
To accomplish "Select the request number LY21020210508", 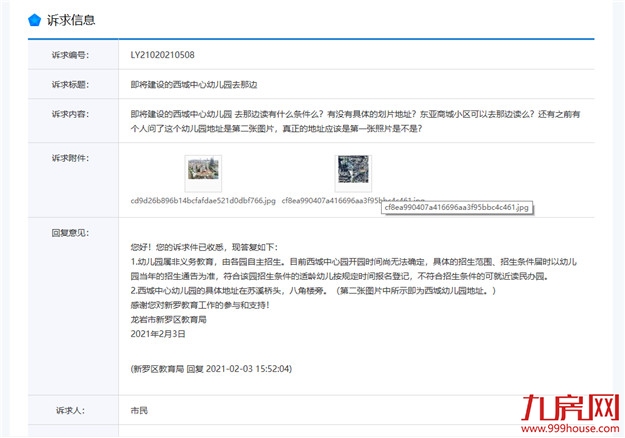I will point(163,55).
